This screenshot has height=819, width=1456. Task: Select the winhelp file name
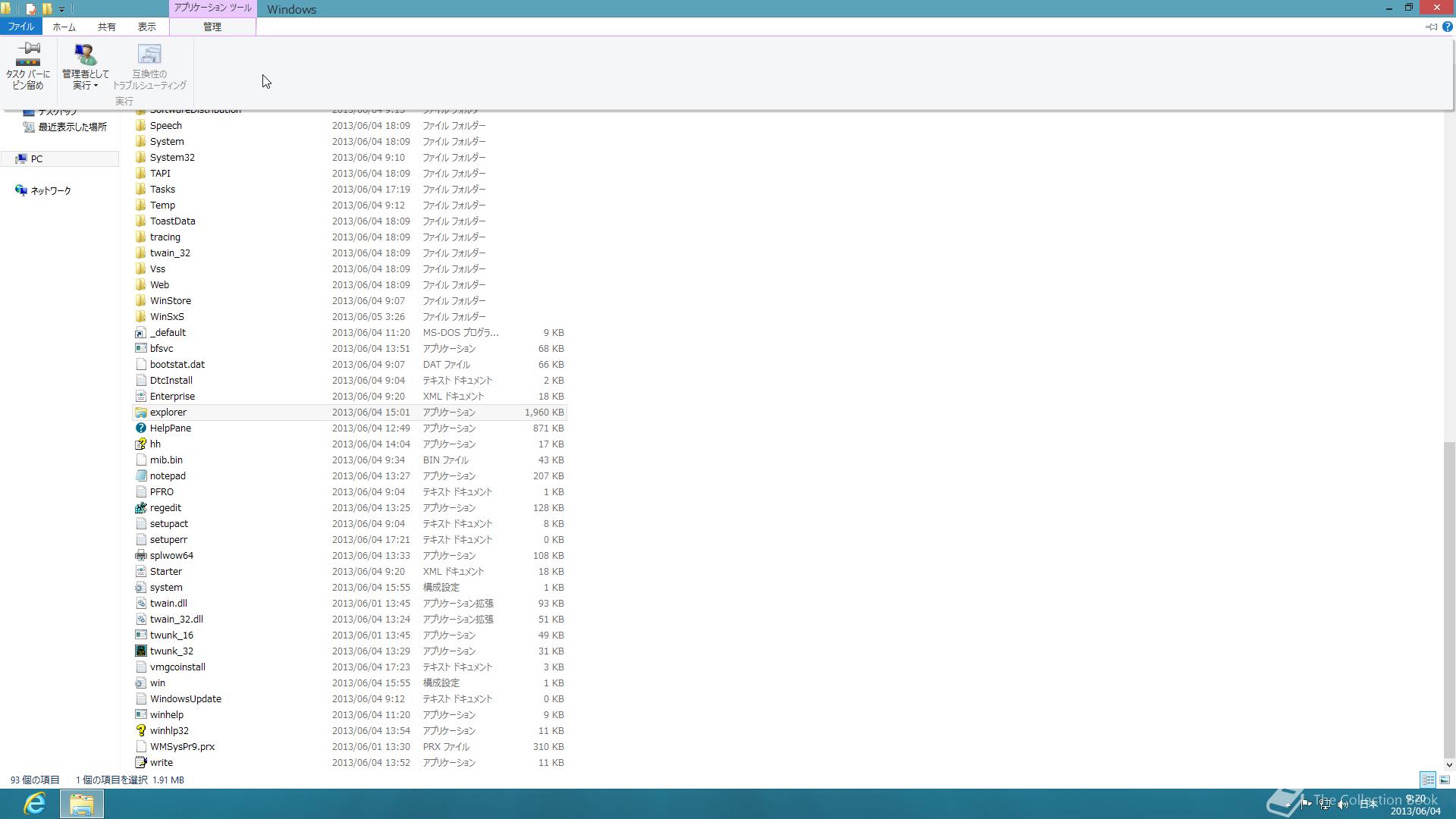click(x=167, y=715)
